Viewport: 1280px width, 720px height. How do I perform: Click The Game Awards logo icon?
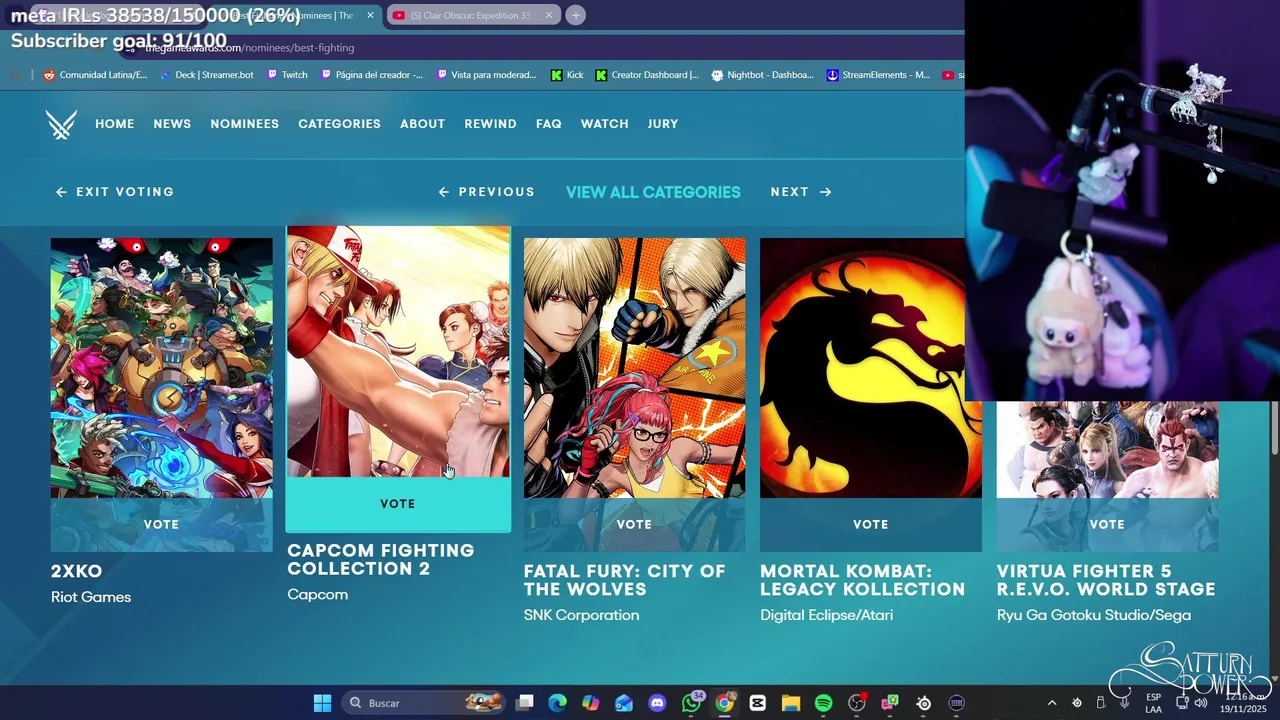point(61,125)
